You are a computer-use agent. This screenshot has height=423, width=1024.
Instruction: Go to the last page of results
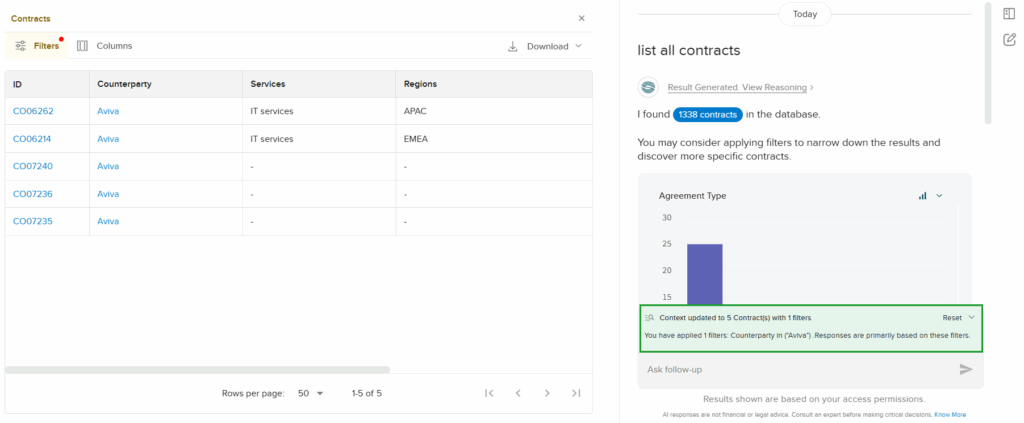coord(576,393)
